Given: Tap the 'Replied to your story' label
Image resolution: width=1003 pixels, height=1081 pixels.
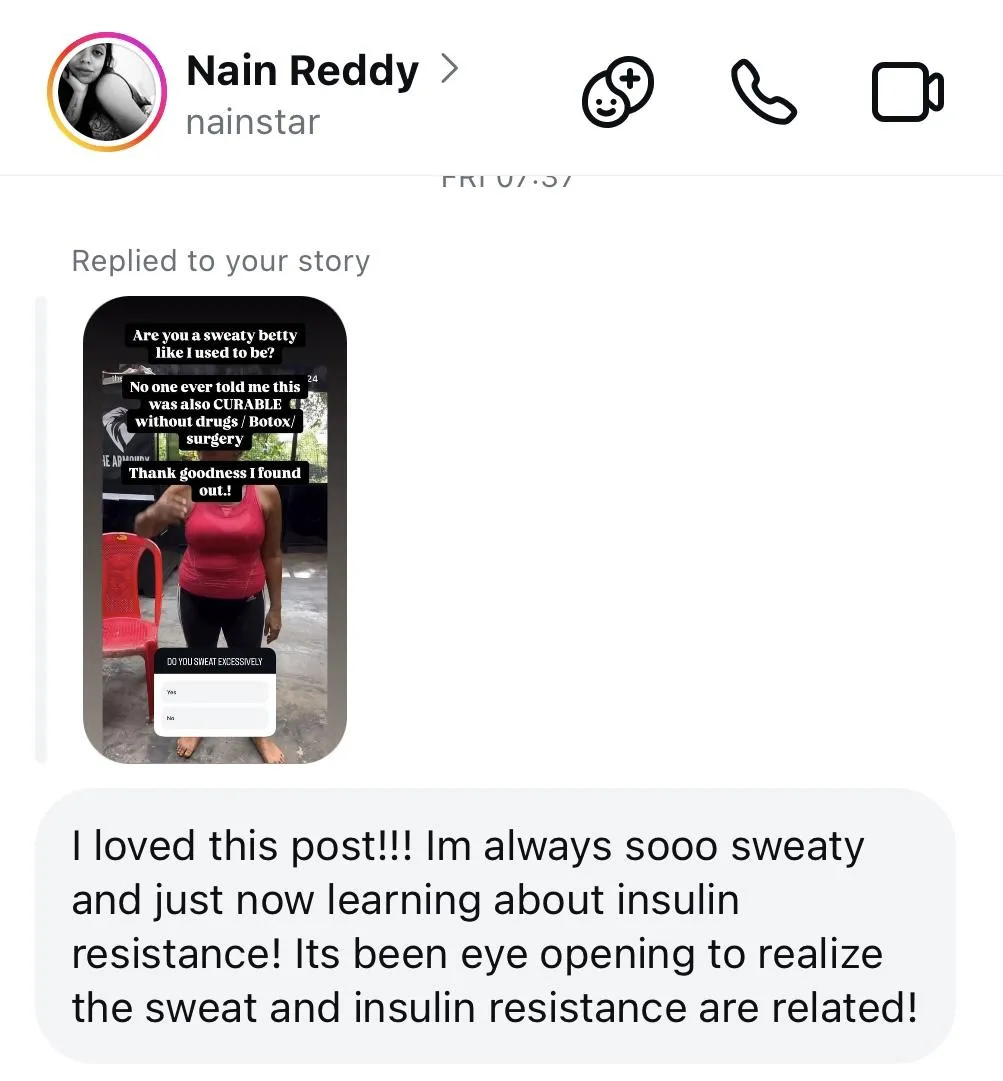Looking at the screenshot, I should pos(221,261).
